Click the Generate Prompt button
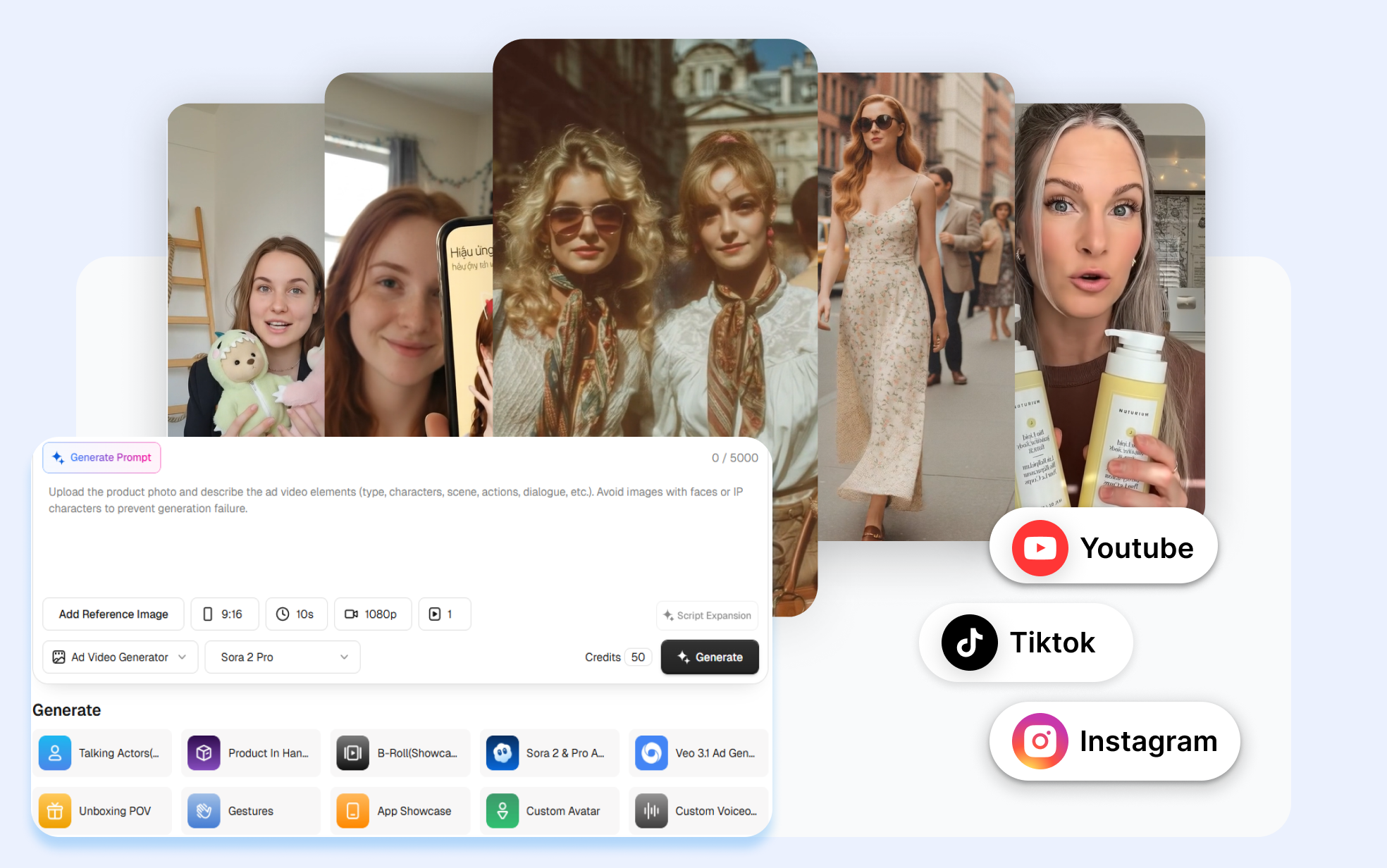Image resolution: width=1387 pixels, height=868 pixels. 101,458
